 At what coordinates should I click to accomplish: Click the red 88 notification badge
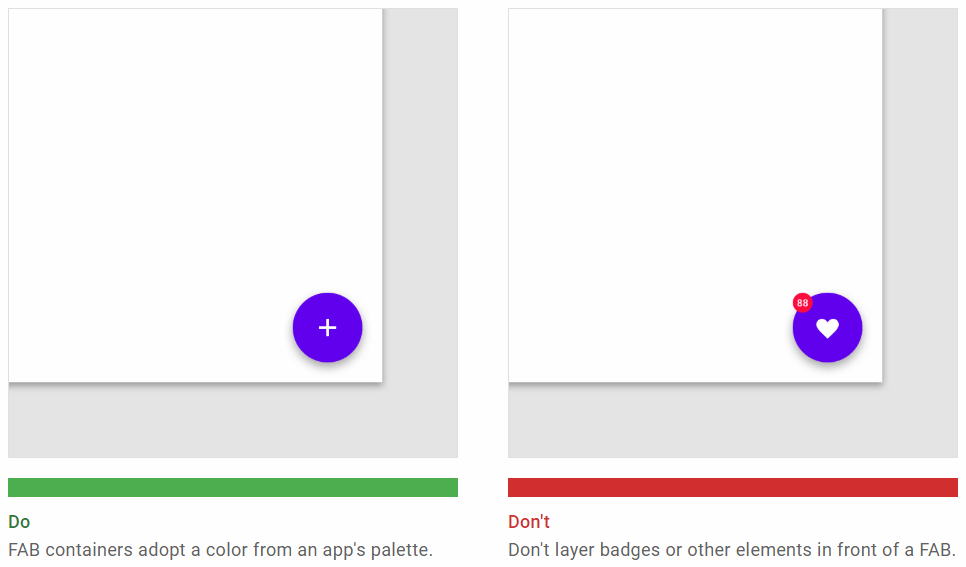point(802,303)
